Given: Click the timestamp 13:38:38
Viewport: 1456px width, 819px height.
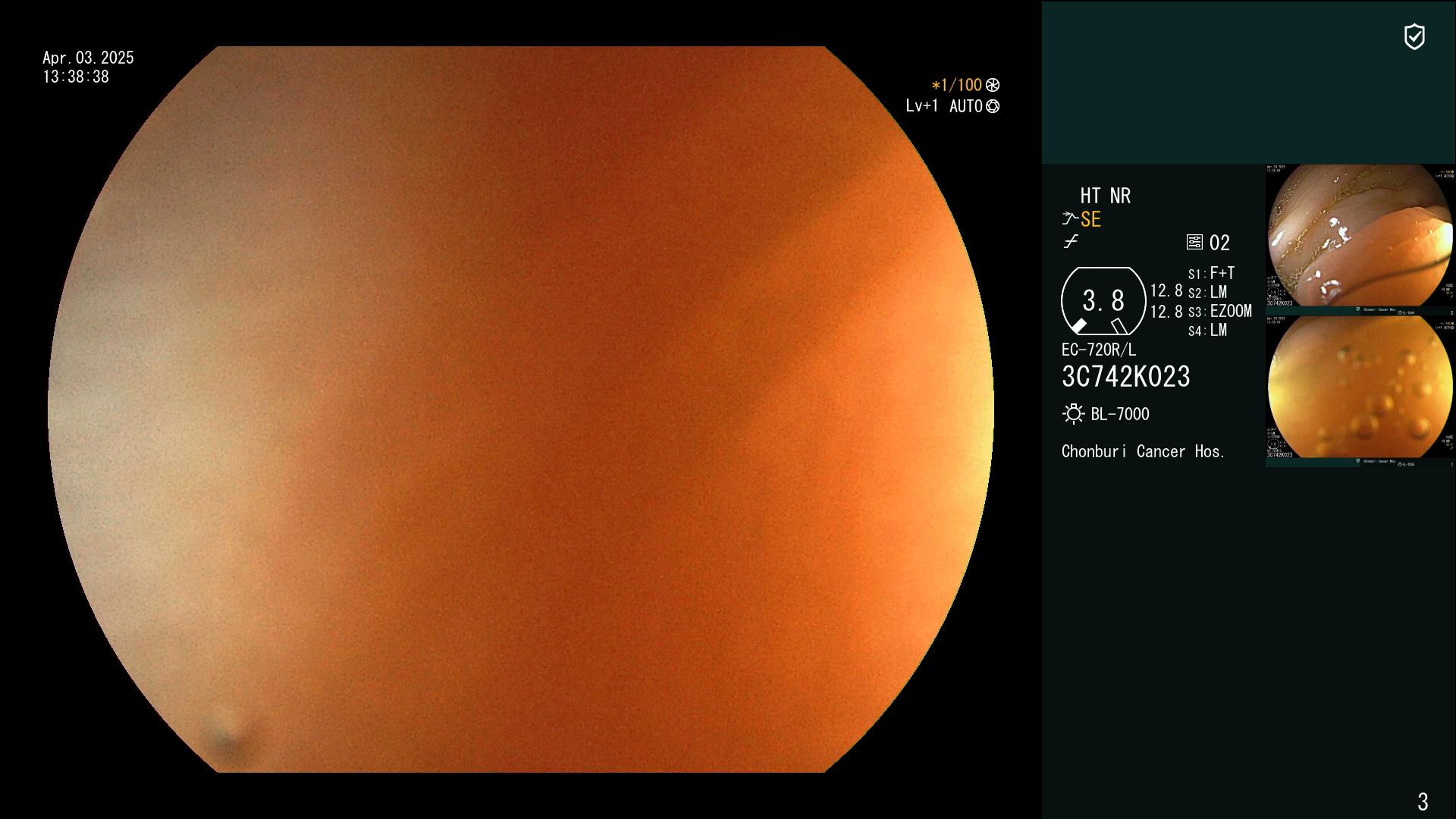Looking at the screenshot, I should point(76,77).
